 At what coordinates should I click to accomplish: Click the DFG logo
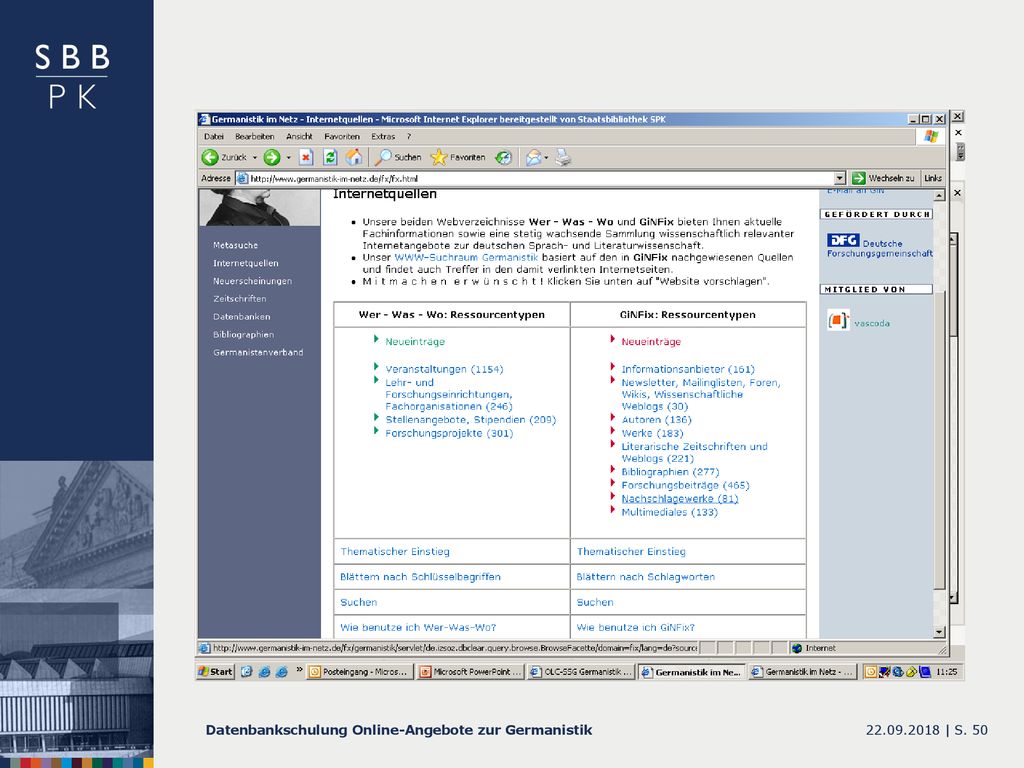coord(842,240)
